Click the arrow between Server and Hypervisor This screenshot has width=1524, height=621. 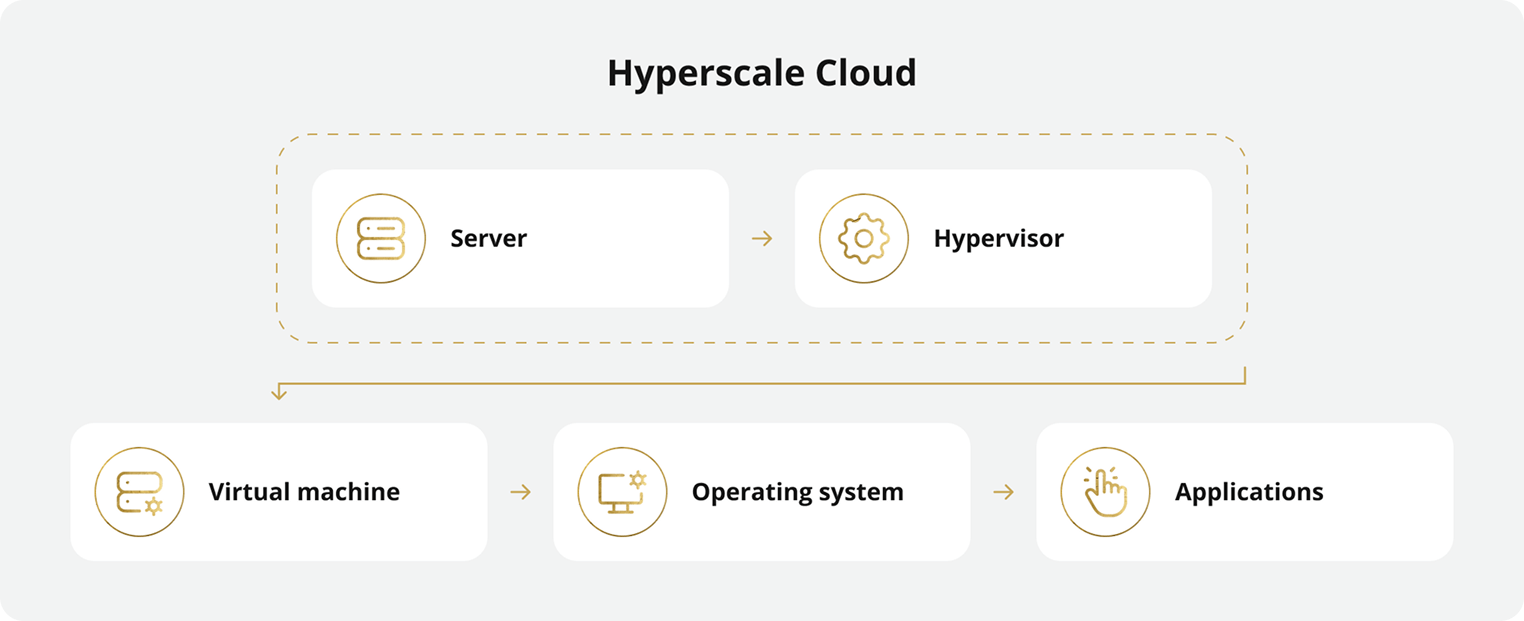click(x=762, y=238)
